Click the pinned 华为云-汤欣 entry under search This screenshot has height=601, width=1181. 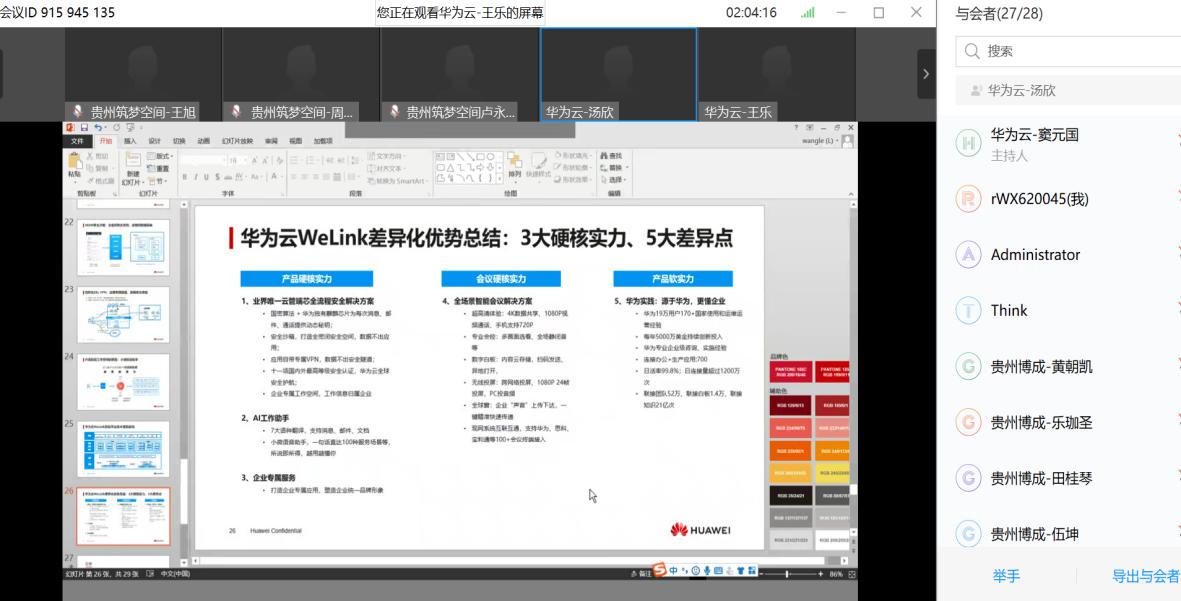tap(1068, 90)
